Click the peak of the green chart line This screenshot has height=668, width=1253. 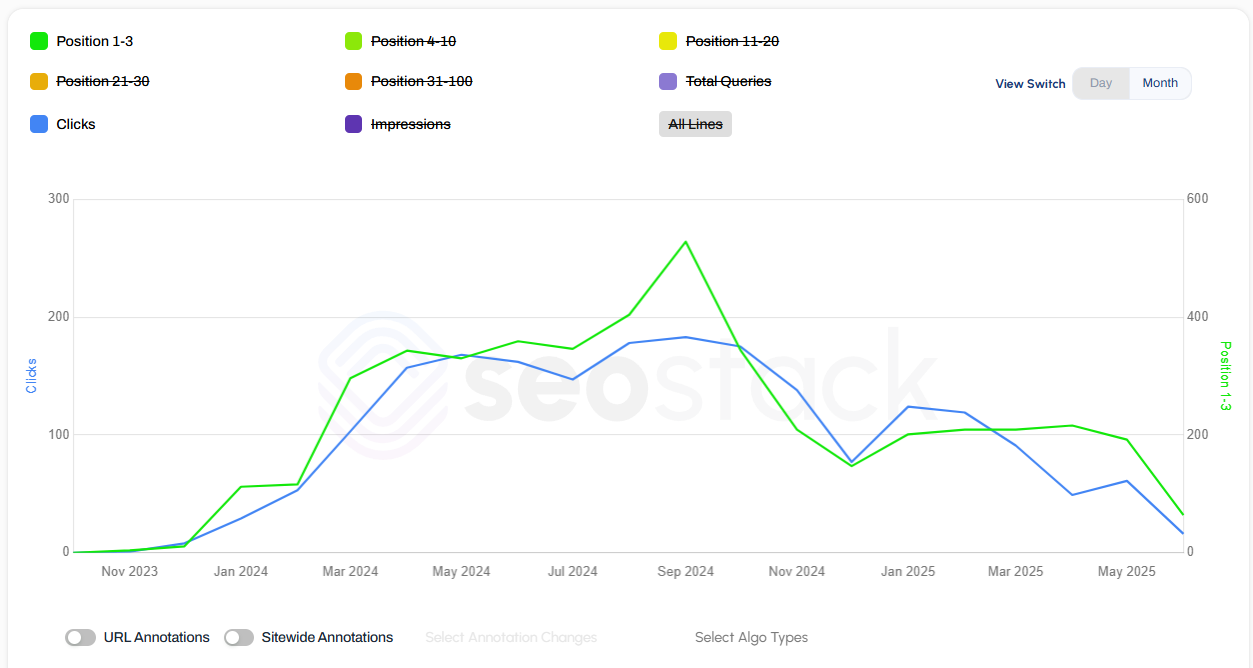point(685,242)
